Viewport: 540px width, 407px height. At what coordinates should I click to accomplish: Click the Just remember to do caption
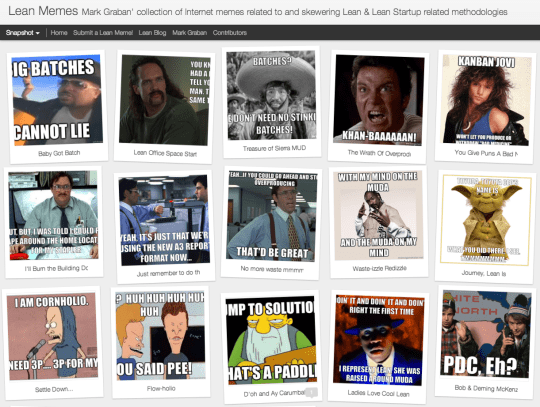pos(168,273)
